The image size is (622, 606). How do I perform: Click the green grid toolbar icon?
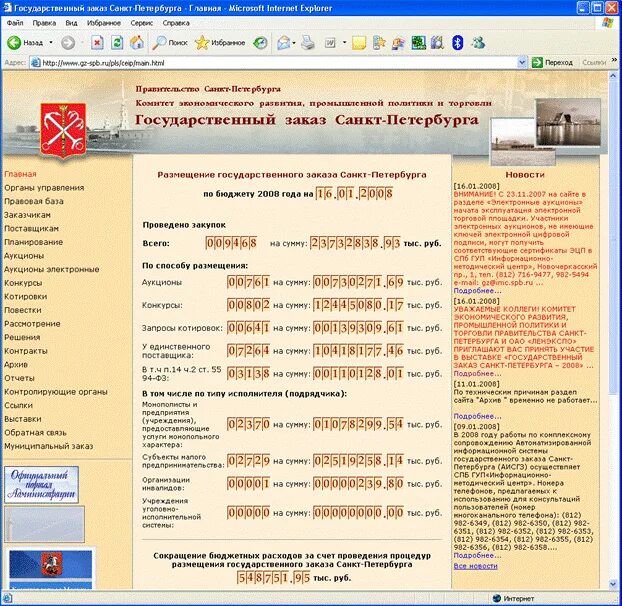pyautogui.click(x=418, y=42)
